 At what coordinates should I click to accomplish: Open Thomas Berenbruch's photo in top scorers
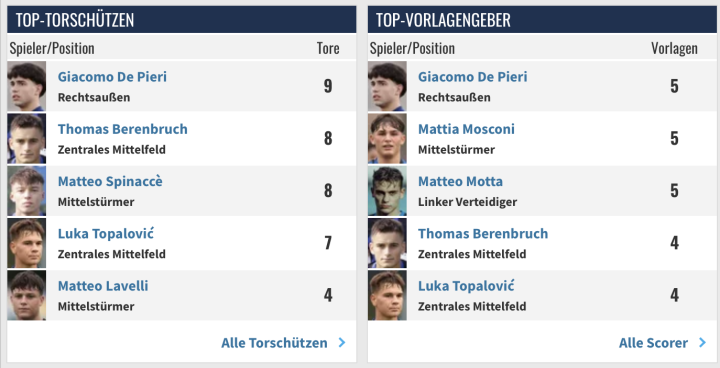coord(27,139)
